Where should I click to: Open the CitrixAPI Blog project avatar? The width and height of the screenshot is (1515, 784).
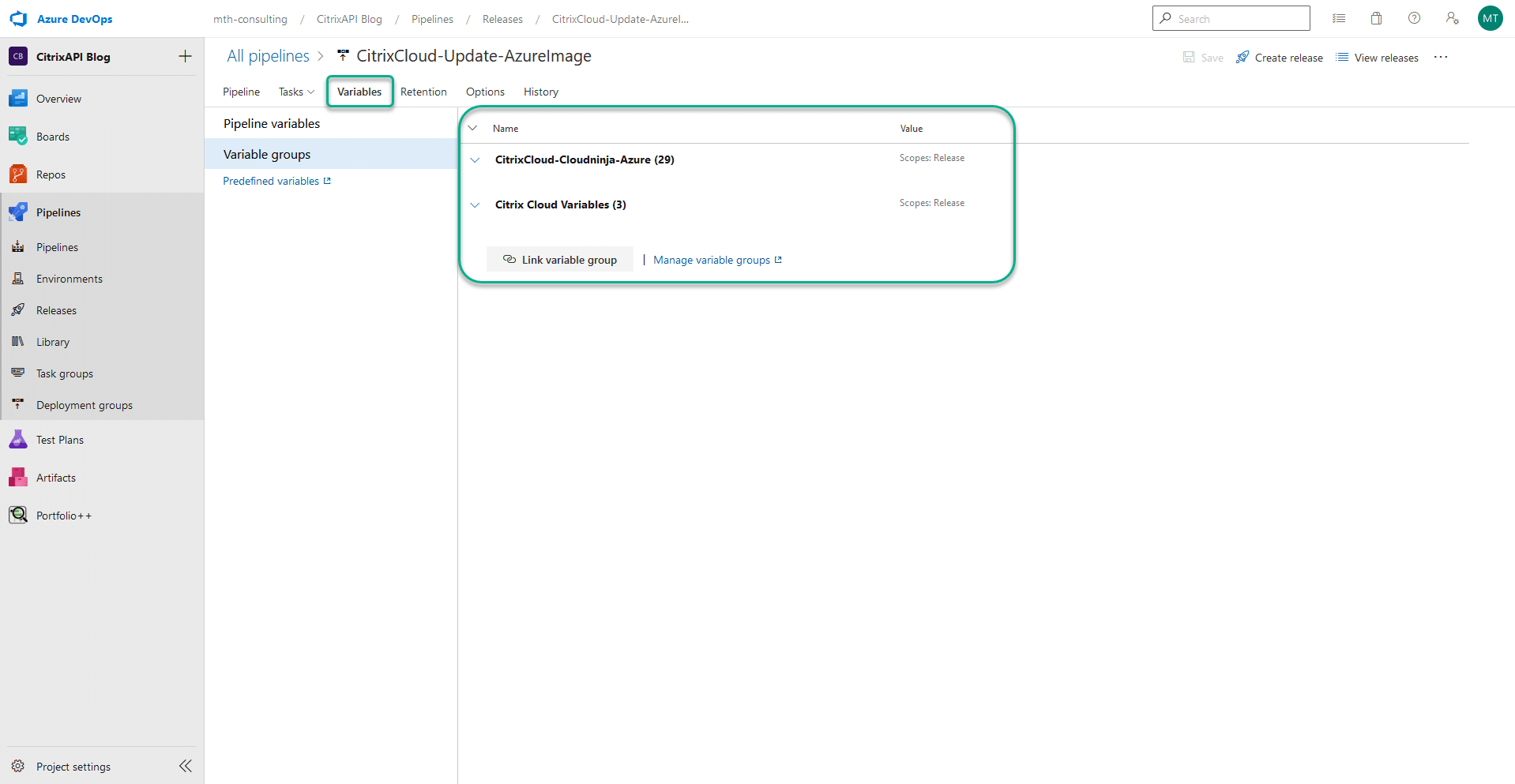18,57
